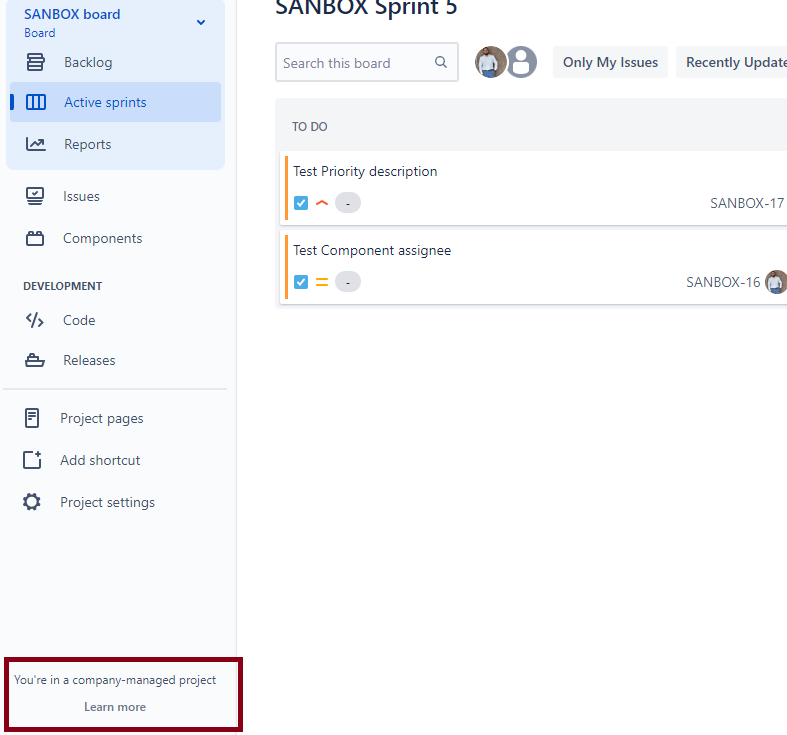The width and height of the screenshot is (787, 735).
Task: Toggle the Recently Updated filter
Action: tap(732, 62)
